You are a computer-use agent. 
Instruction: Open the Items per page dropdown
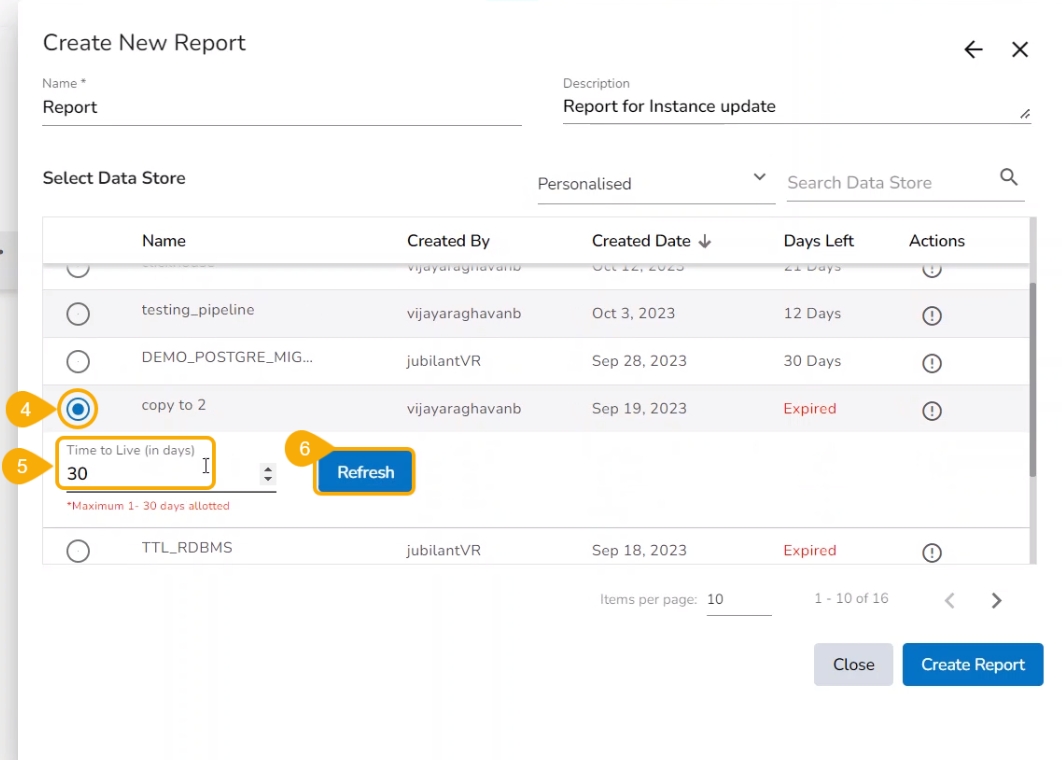[x=738, y=600]
